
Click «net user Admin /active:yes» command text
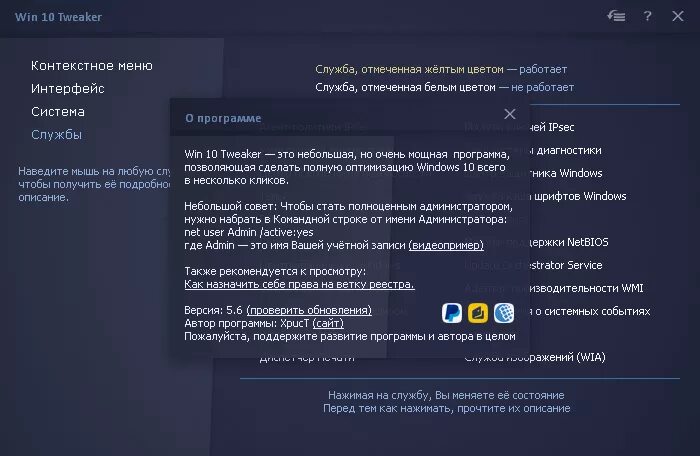pos(249,232)
